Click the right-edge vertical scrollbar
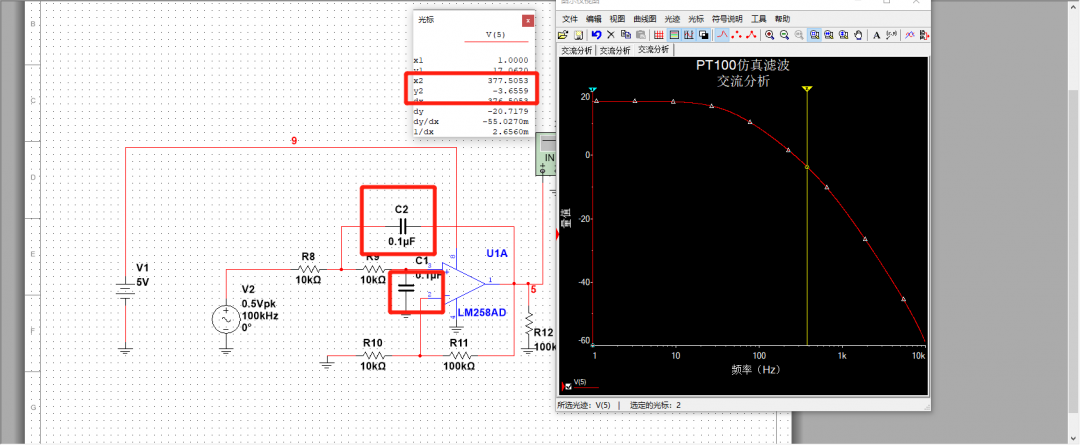This screenshot has height=445, width=1080. 1074,220
